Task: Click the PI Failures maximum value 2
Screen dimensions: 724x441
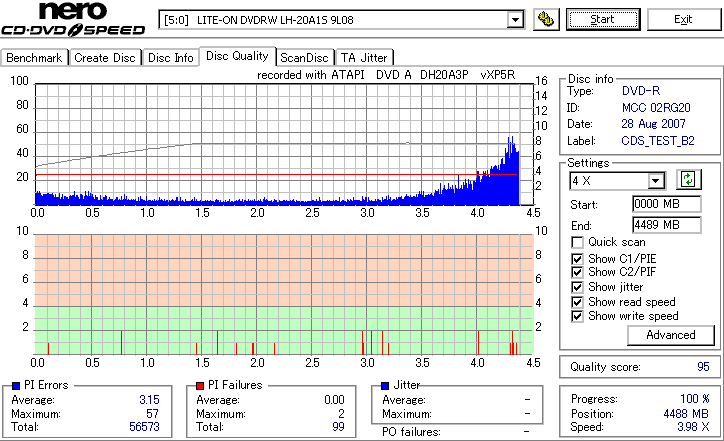Action: (x=341, y=413)
